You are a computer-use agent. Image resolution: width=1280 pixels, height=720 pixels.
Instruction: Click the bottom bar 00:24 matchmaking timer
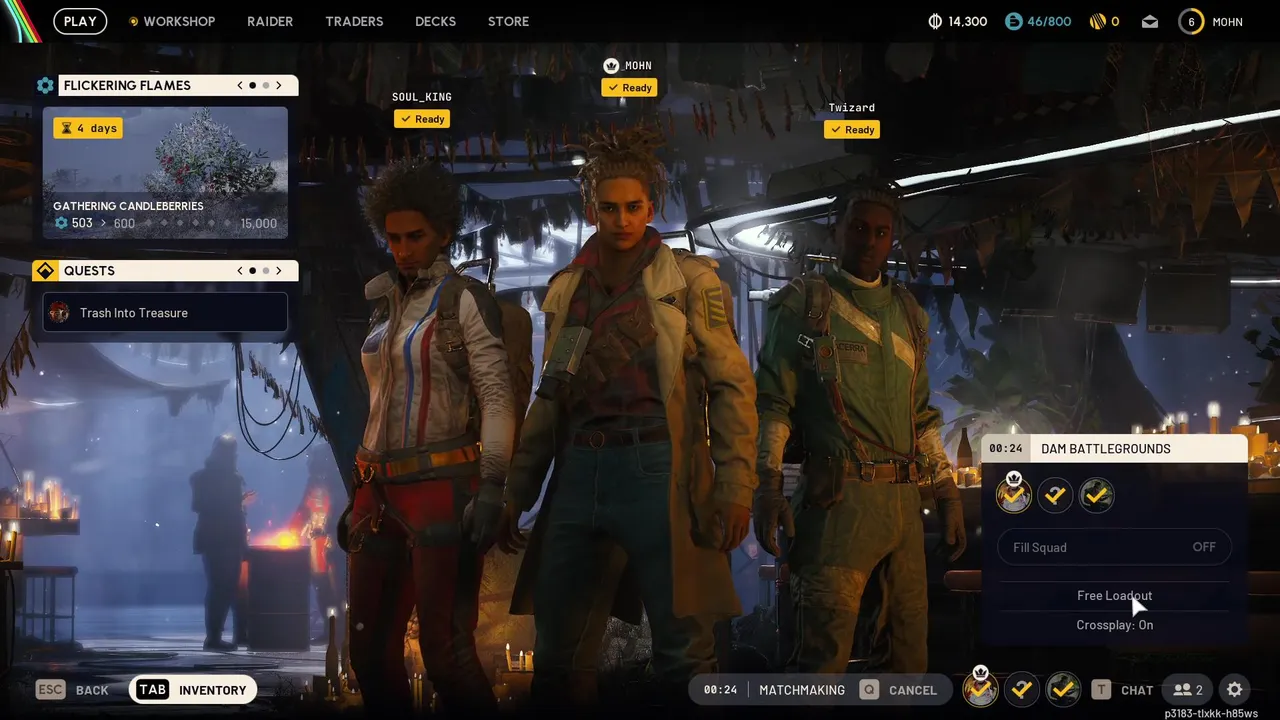pyautogui.click(x=720, y=690)
